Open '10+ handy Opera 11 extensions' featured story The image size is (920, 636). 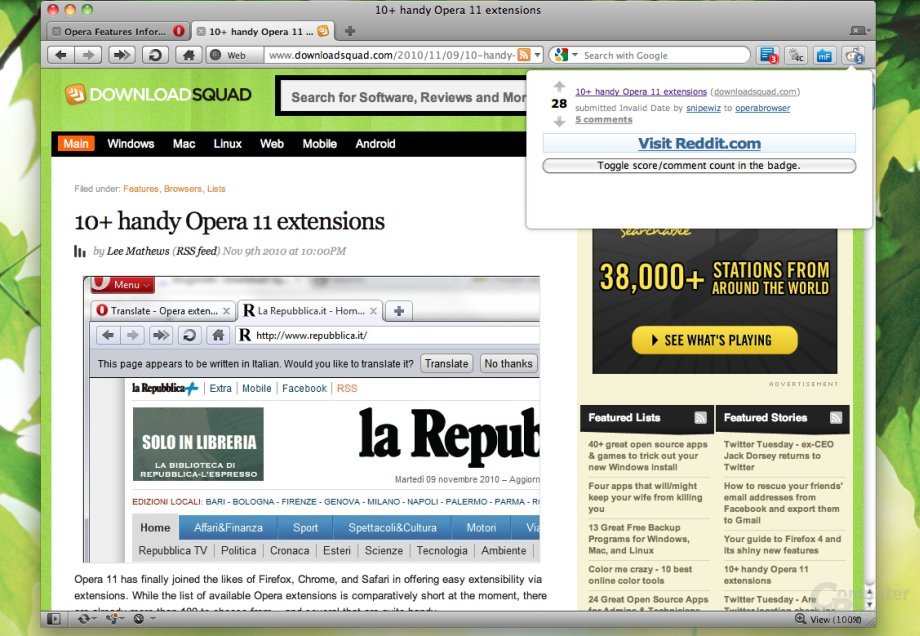766,575
